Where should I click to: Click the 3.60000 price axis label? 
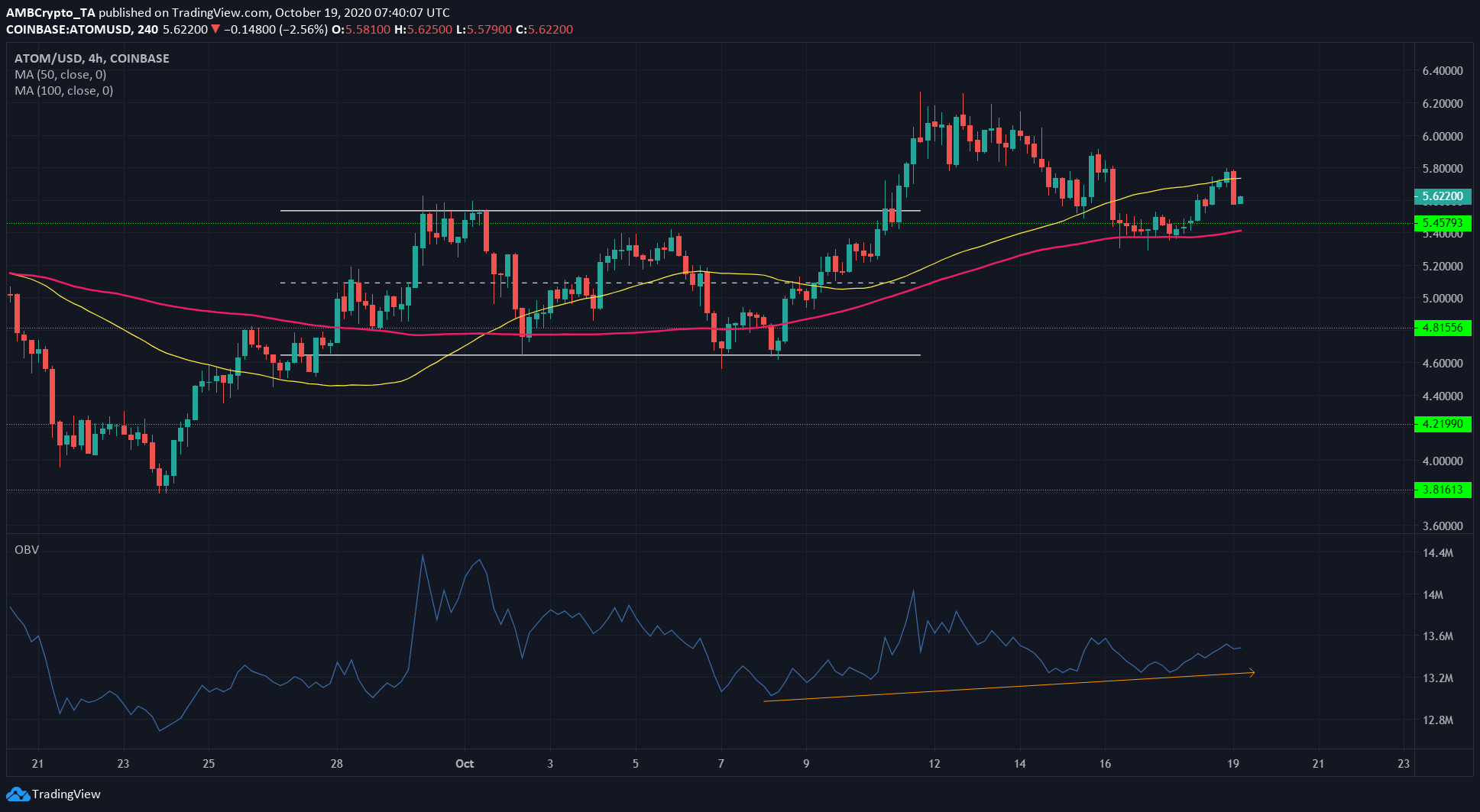coord(1443,526)
